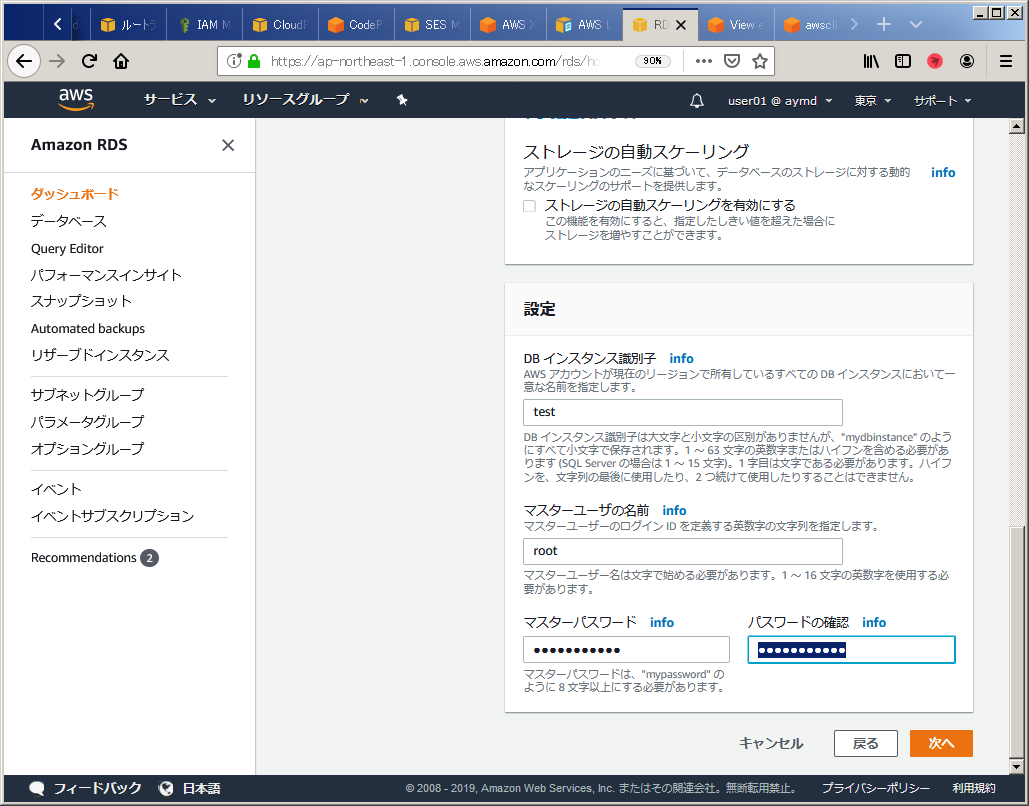
Task: Open Query Editor in sidebar
Action: click(x=67, y=249)
